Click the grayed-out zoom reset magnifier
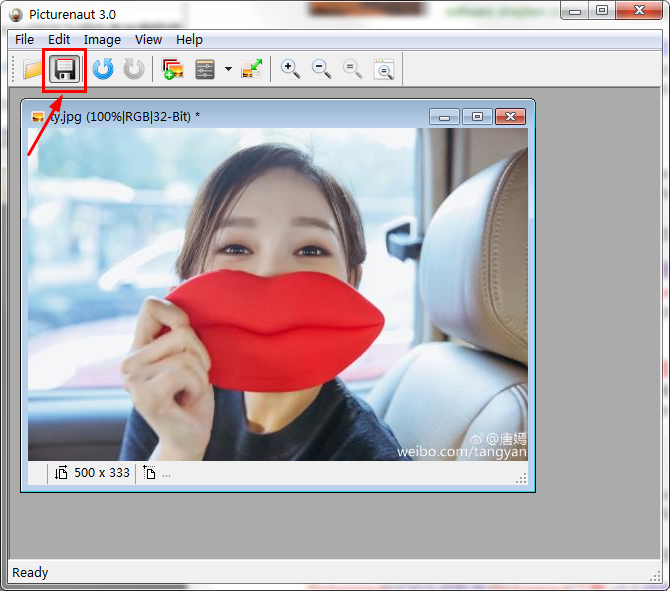 pos(352,69)
